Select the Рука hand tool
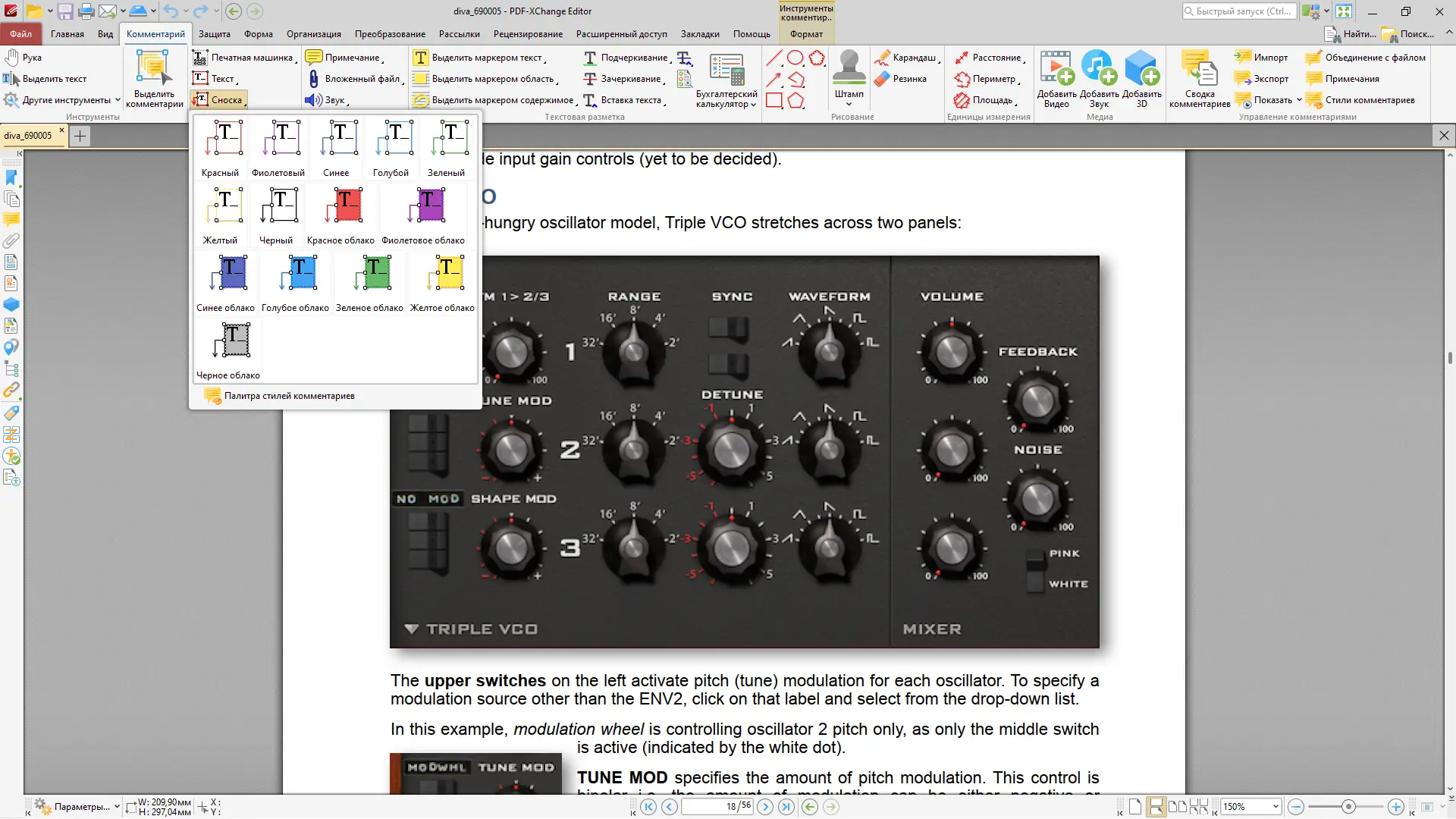Image resolution: width=1456 pixels, height=819 pixels. tap(24, 58)
